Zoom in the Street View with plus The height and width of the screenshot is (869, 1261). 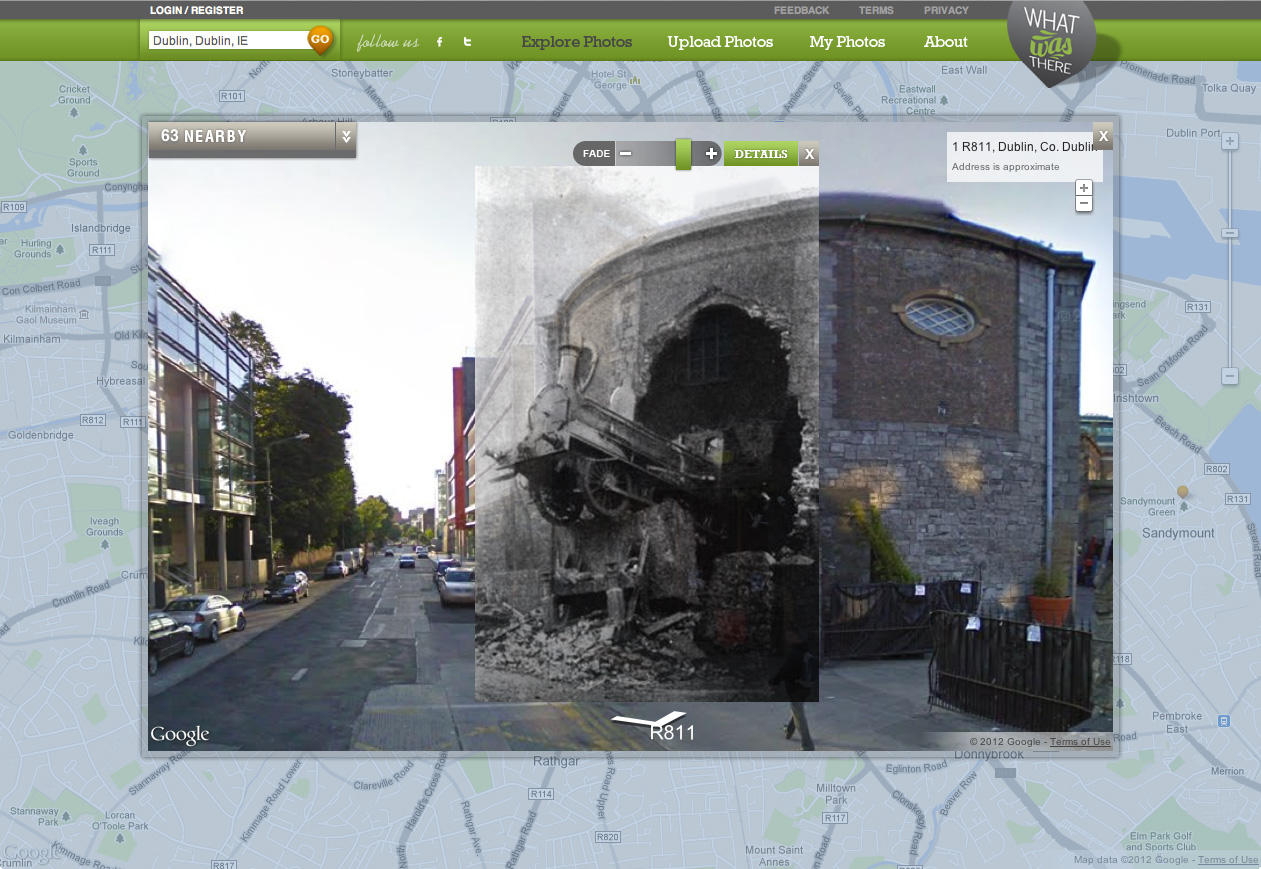[1084, 188]
